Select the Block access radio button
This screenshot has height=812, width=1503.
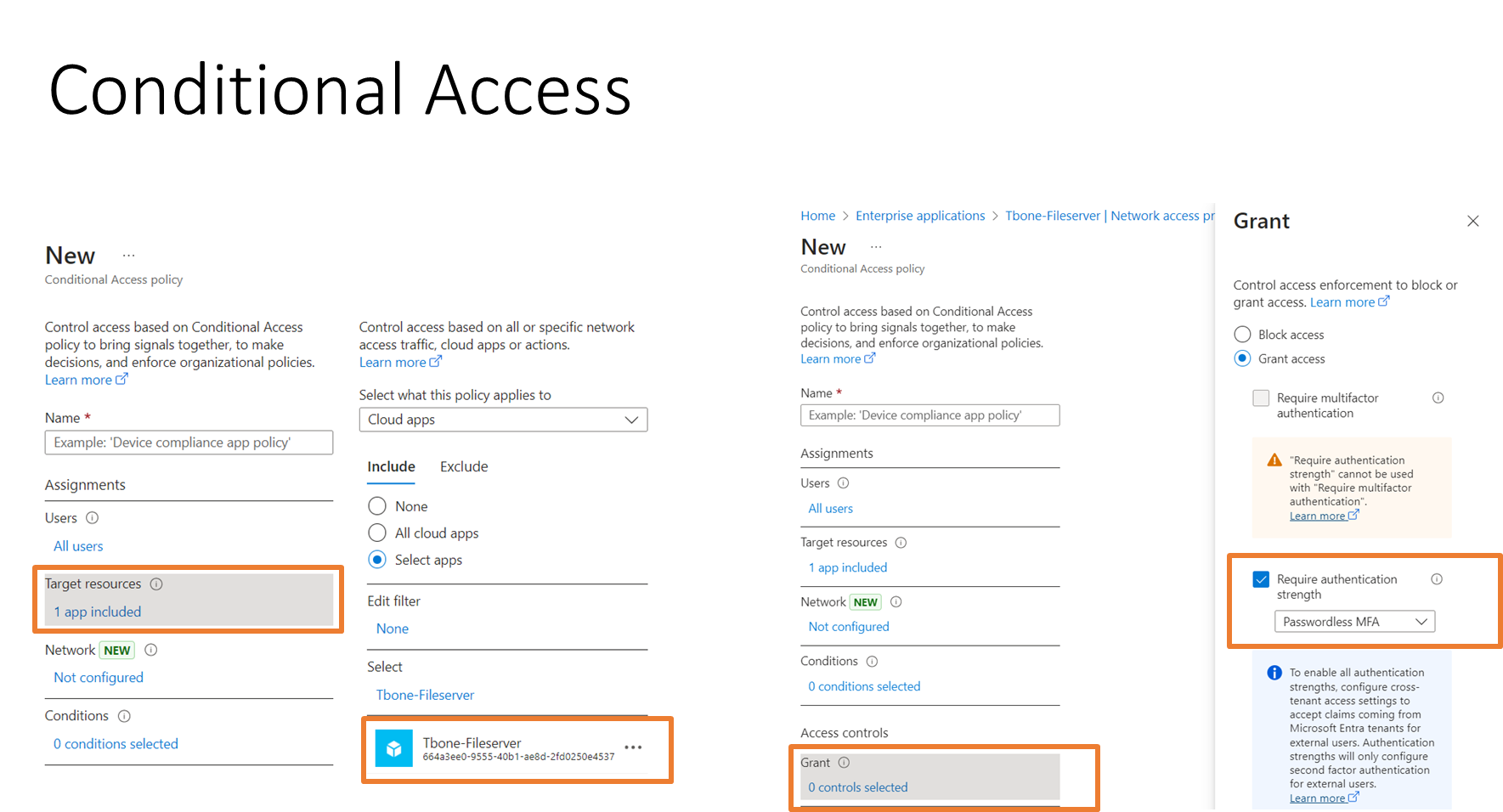coord(1241,334)
